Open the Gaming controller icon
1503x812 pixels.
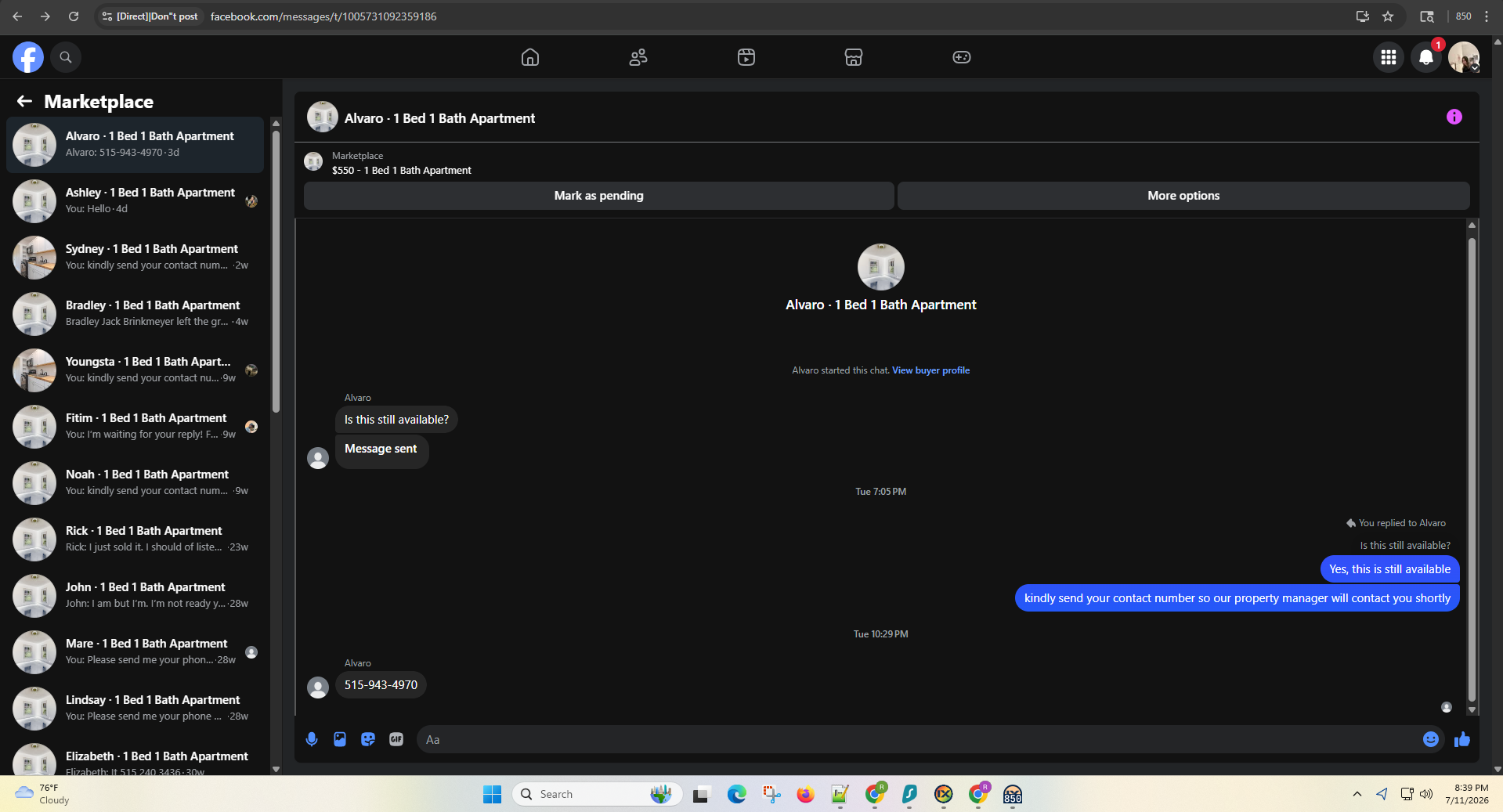[962, 57]
